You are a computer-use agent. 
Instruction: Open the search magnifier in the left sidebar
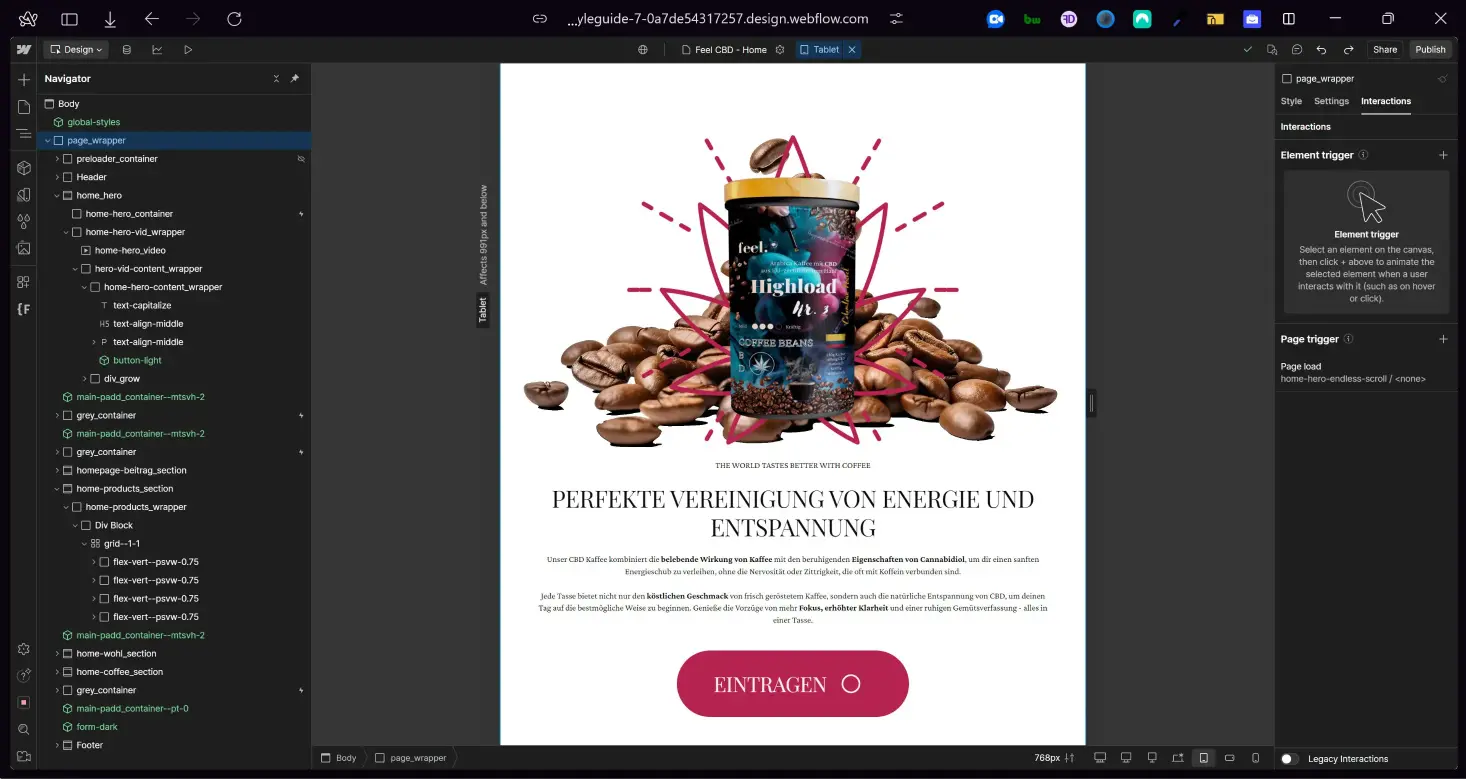point(24,729)
